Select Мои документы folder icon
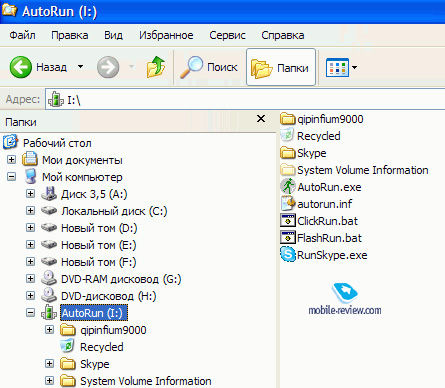 coord(30,159)
